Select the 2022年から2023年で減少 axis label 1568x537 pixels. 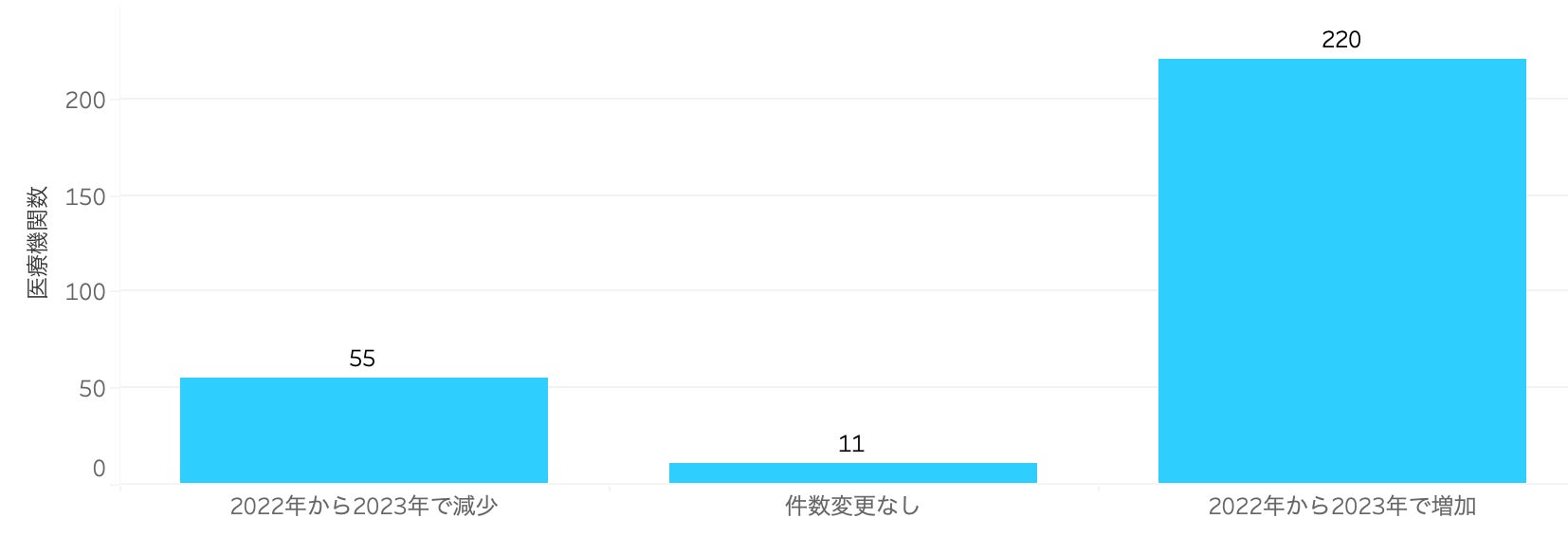click(x=363, y=506)
